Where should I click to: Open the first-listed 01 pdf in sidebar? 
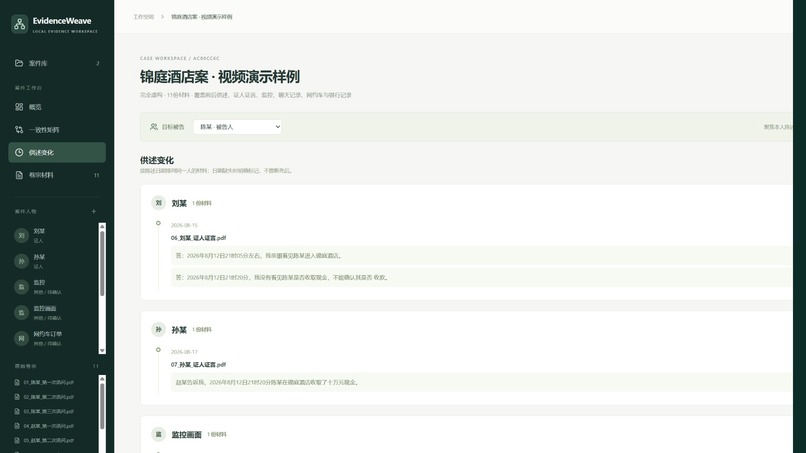(48, 383)
